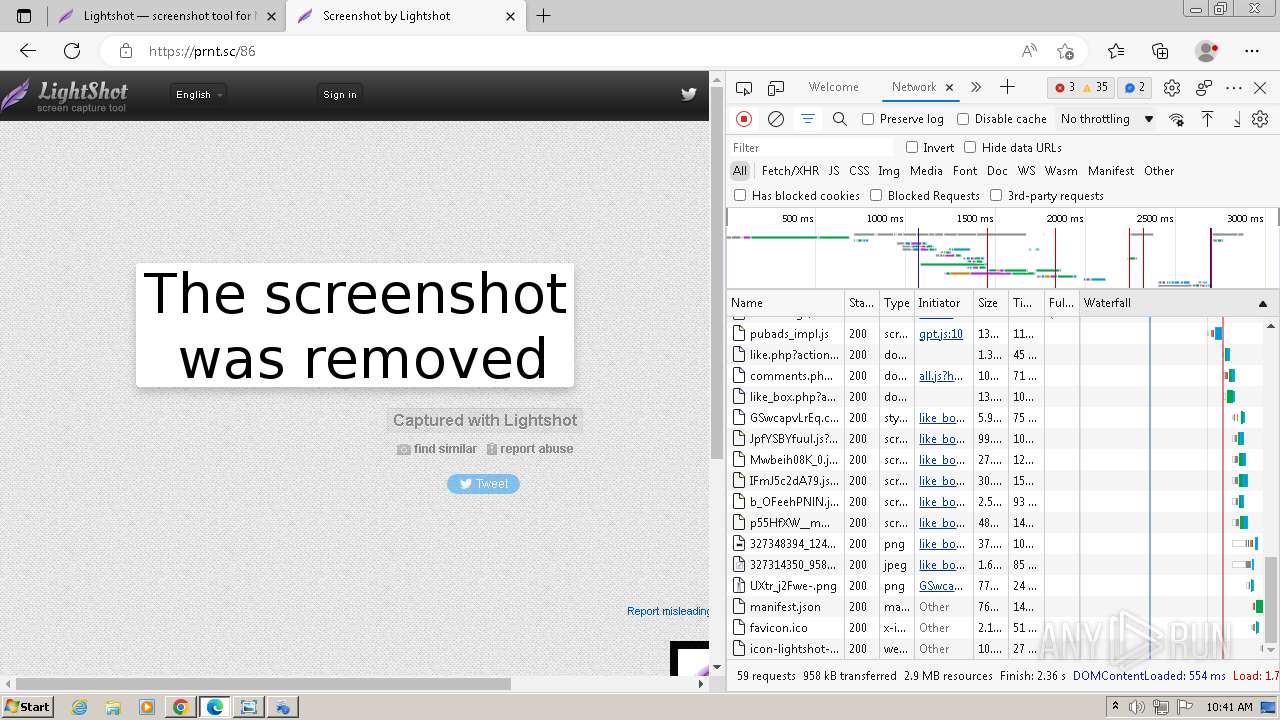The image size is (1280, 720).
Task: Sort by Waterfall column arrow
Action: pyautogui.click(x=1262, y=303)
